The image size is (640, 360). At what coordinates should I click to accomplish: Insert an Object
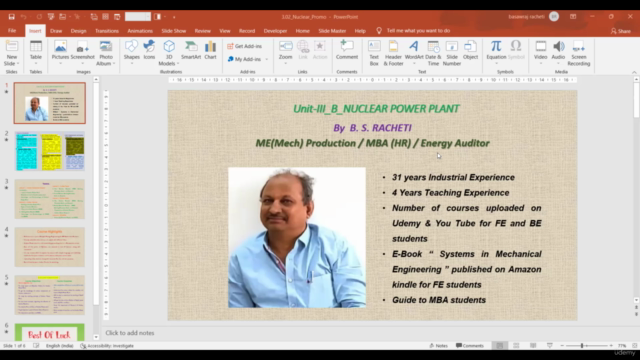470,50
